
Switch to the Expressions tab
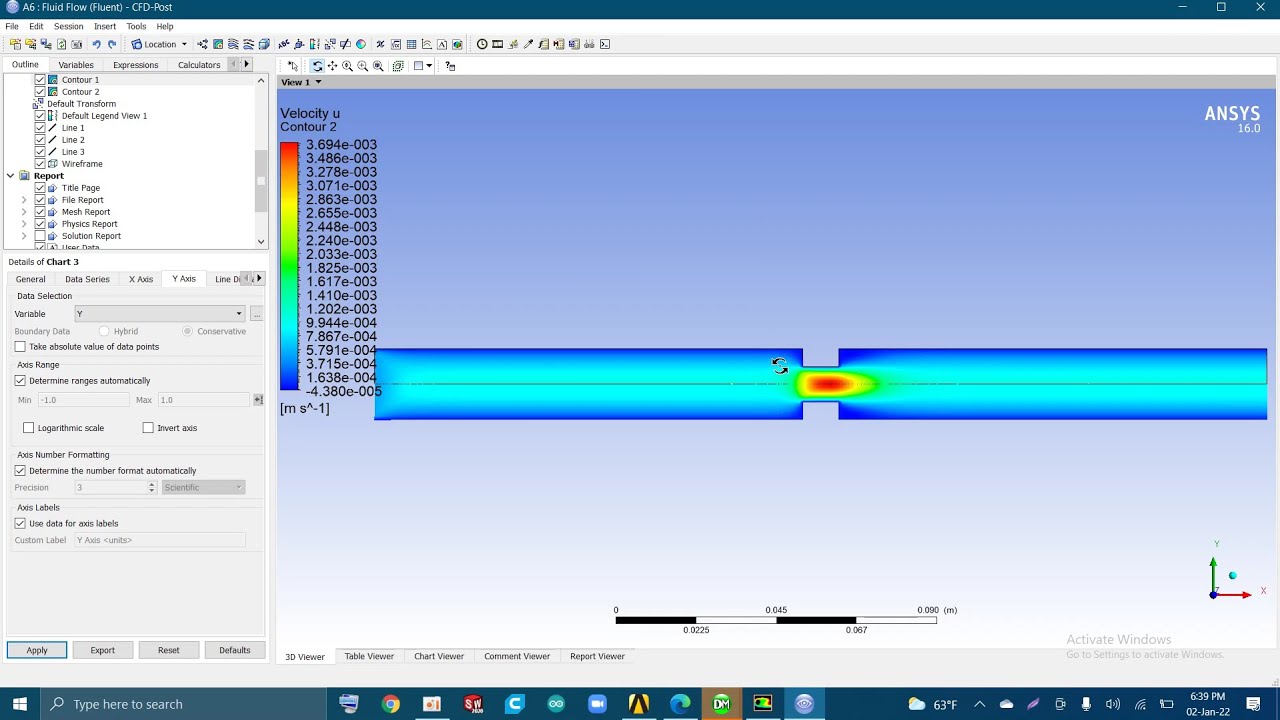tap(135, 65)
